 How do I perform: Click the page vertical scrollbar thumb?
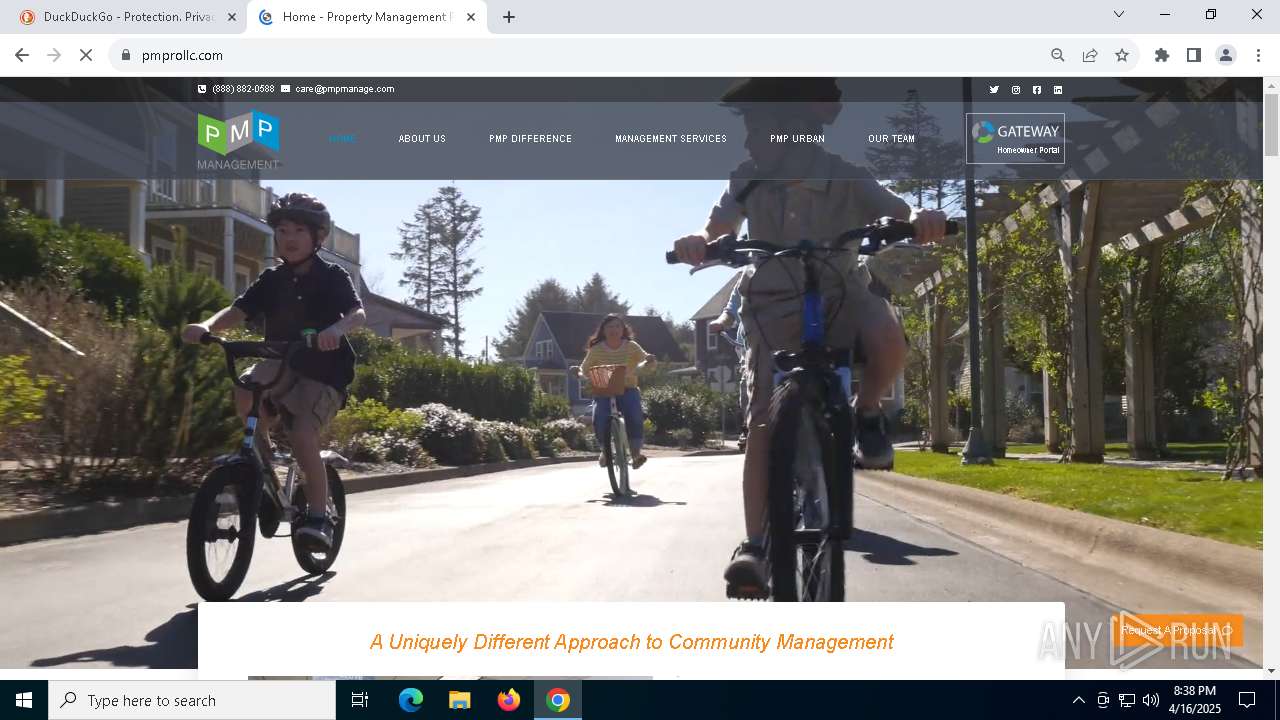click(x=1271, y=126)
